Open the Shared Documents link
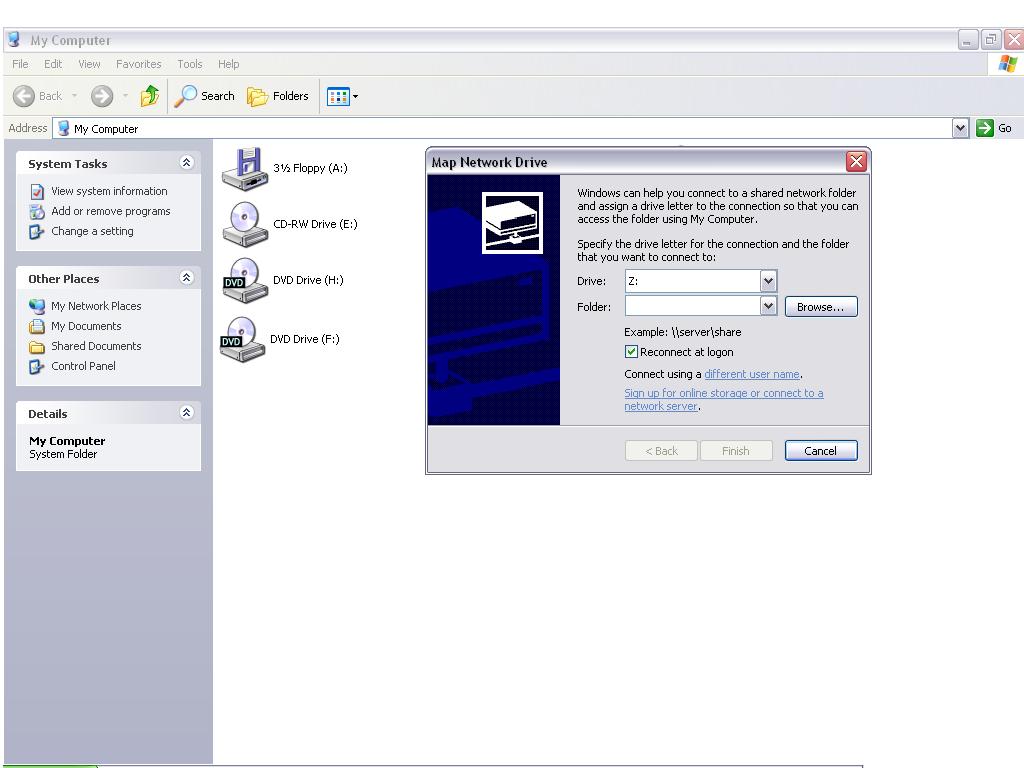 coord(96,346)
